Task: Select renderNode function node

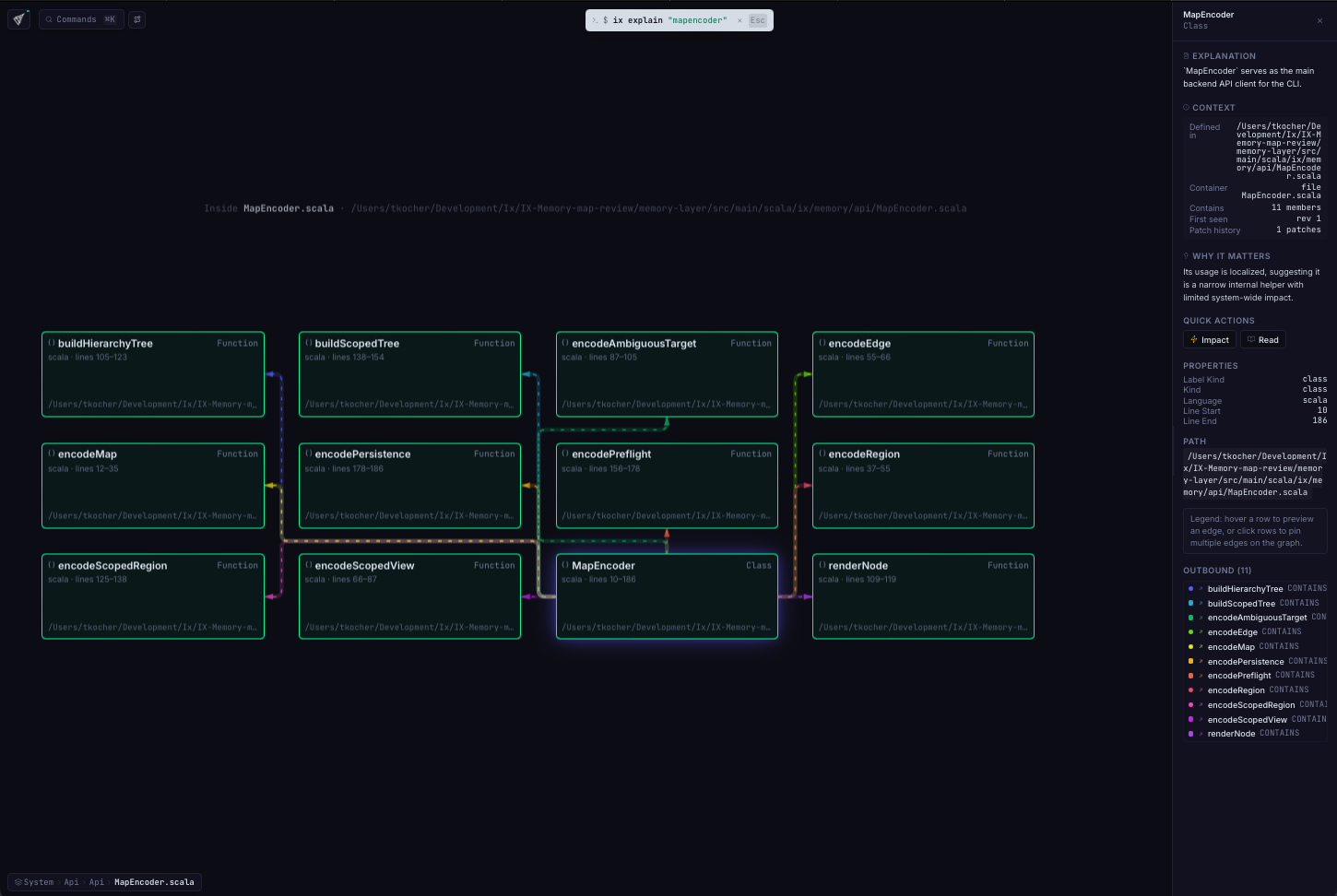Action: coord(923,596)
